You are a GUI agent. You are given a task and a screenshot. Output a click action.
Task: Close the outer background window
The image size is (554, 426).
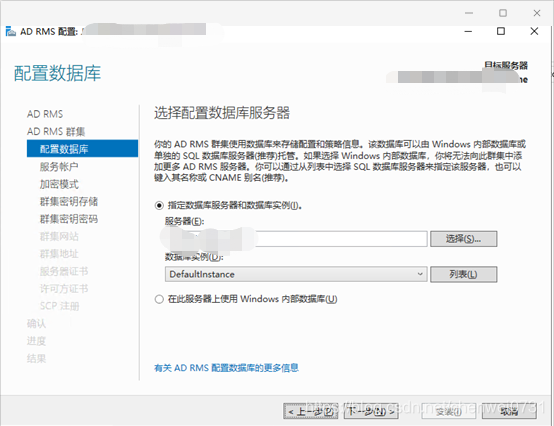(x=537, y=13)
